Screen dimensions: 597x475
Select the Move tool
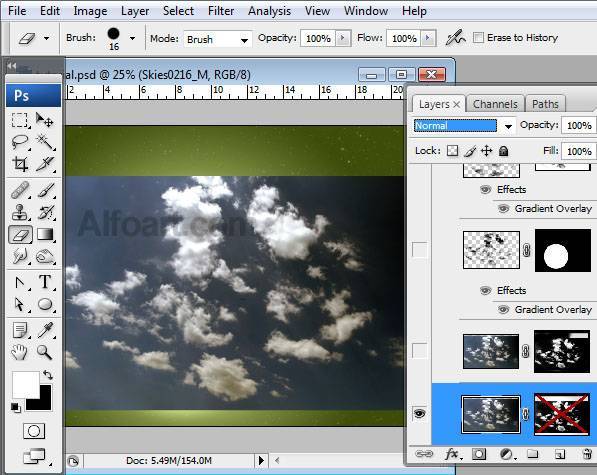click(45, 120)
